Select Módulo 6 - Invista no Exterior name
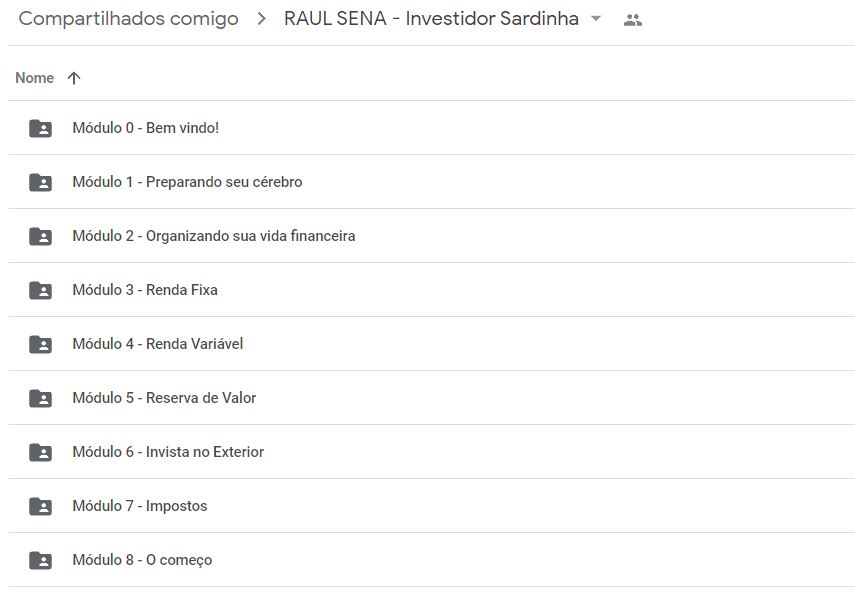855x597 pixels. [x=168, y=452]
